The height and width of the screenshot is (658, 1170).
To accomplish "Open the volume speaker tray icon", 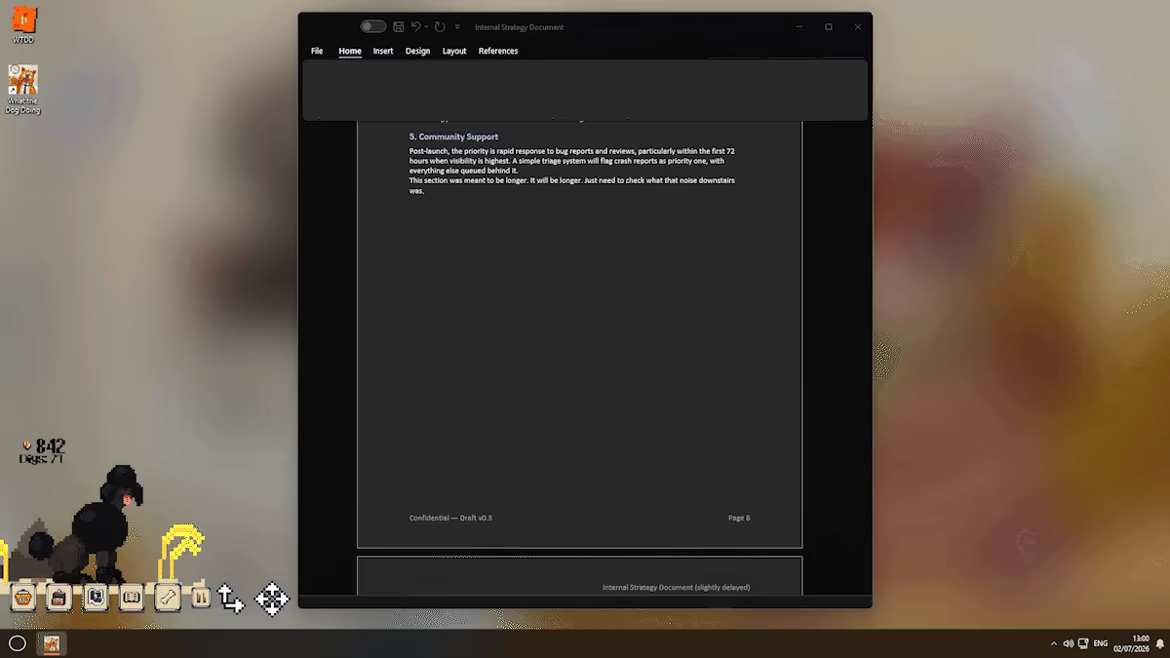I will [x=1068, y=644].
